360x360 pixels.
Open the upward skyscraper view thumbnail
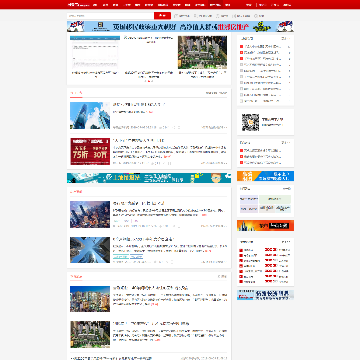coord(90,250)
